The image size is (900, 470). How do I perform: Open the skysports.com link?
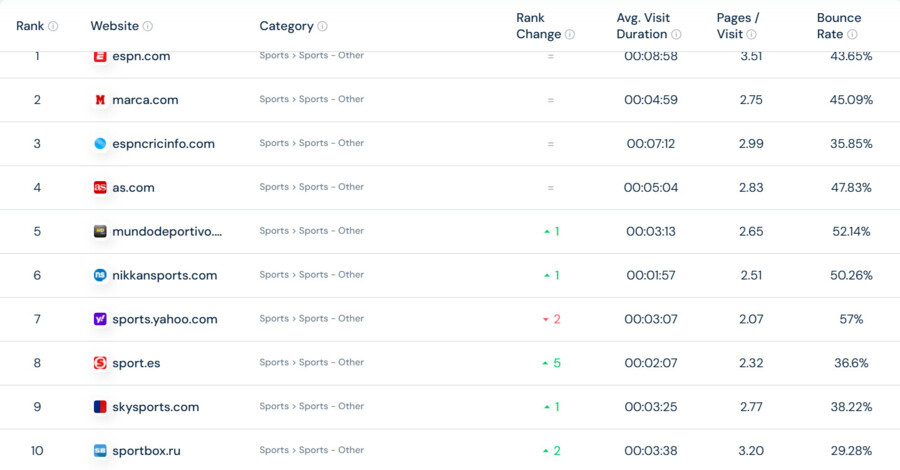coord(156,407)
